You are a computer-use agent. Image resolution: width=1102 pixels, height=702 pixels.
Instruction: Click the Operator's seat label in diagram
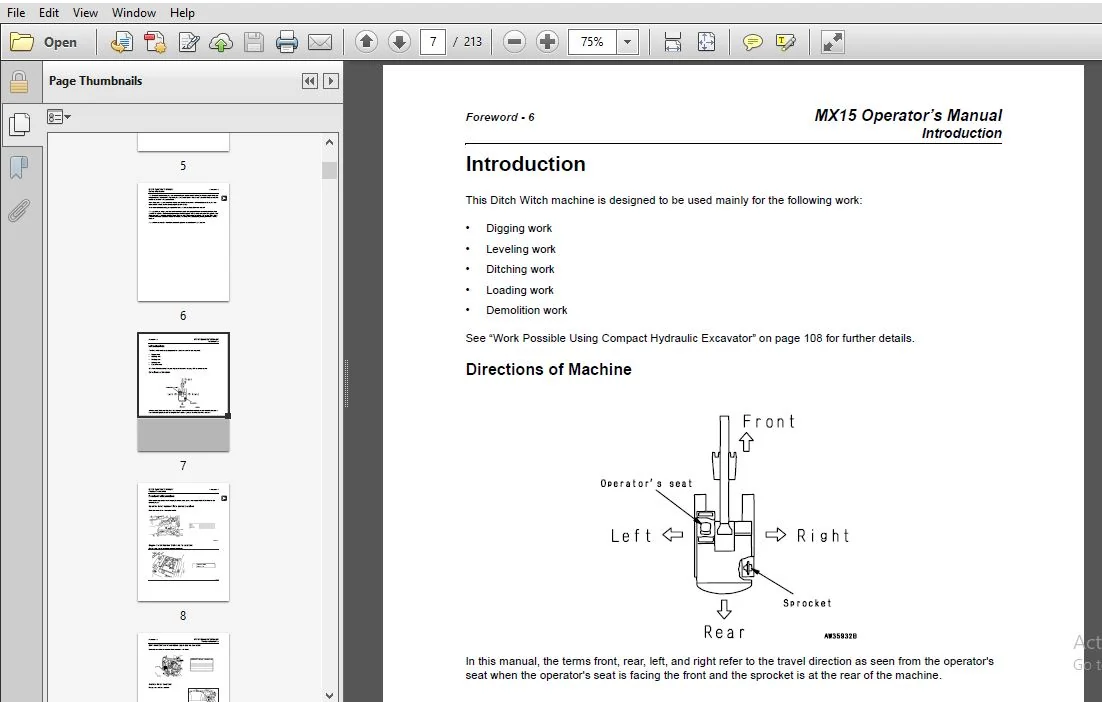coord(646,483)
